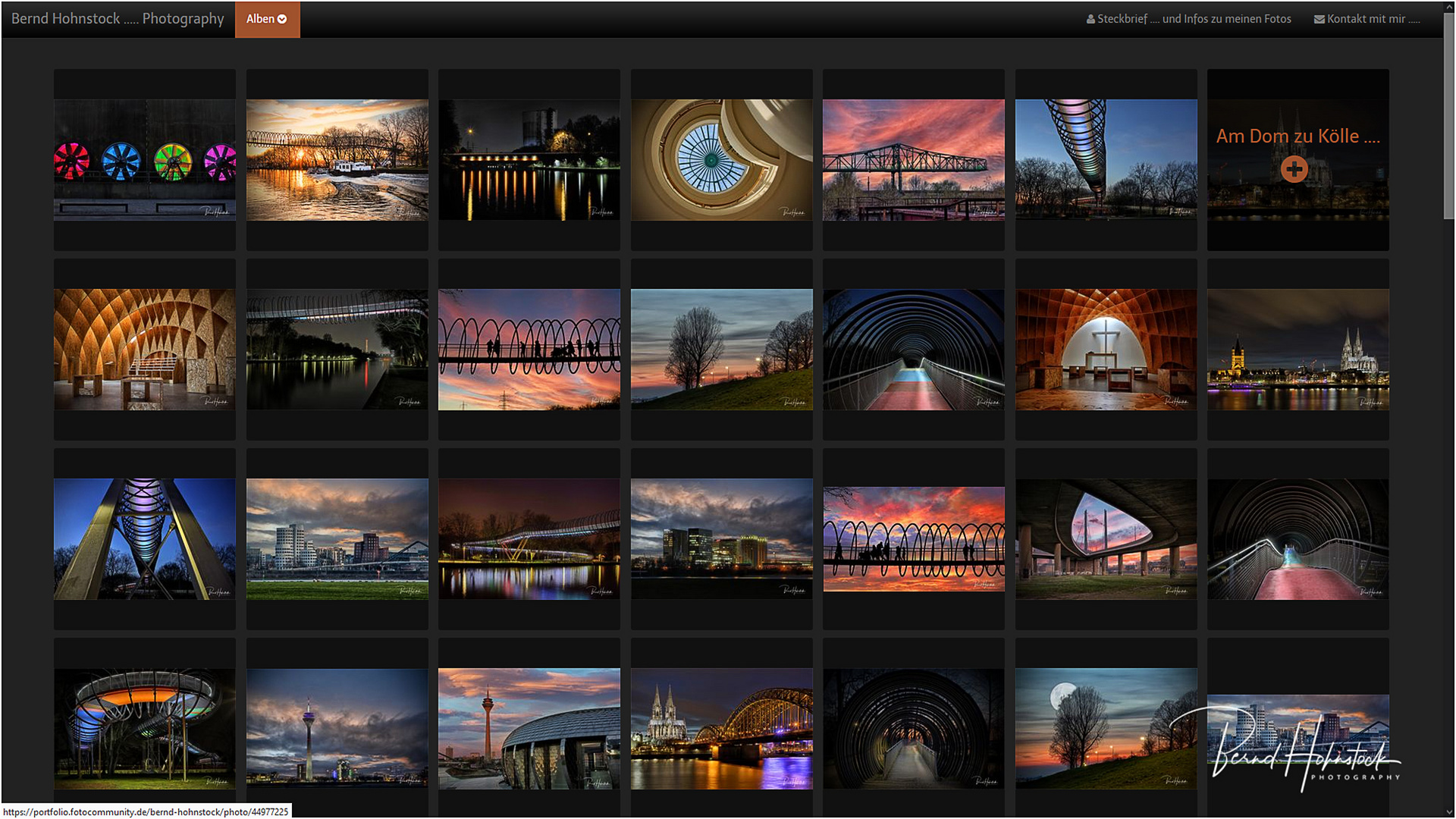Open the looped bridge with fiery red clouds photo
The image size is (1456, 819).
tap(914, 539)
